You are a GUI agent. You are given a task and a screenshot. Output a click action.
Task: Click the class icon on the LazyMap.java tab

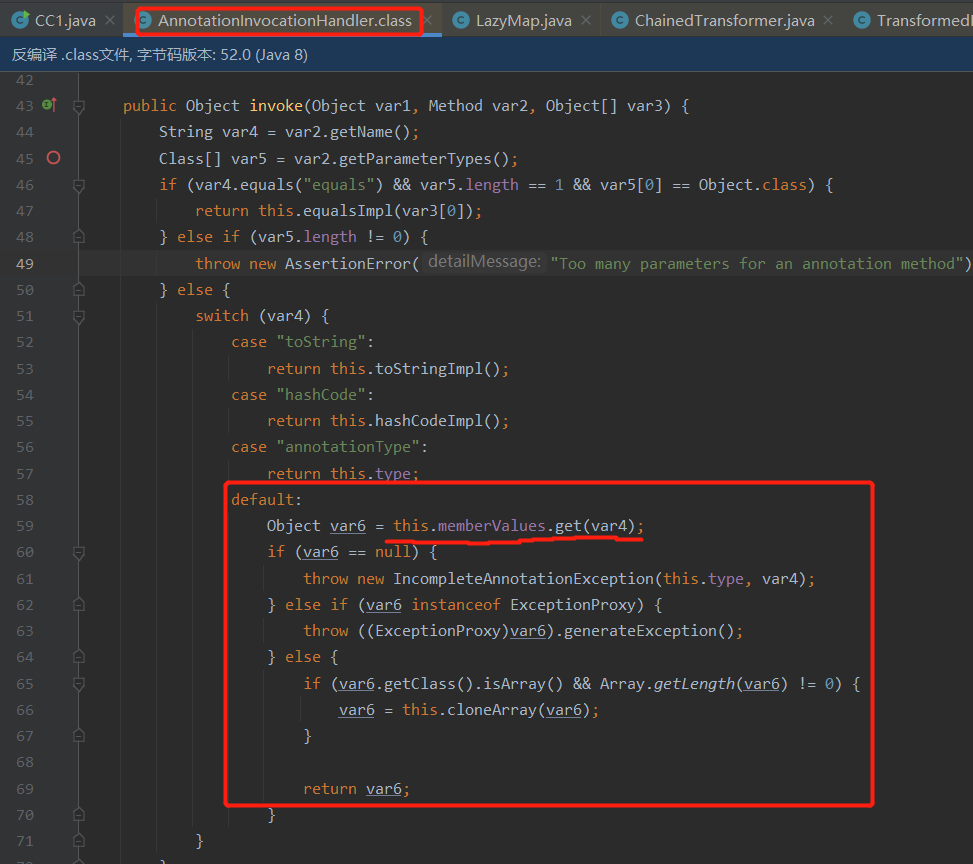point(461,20)
